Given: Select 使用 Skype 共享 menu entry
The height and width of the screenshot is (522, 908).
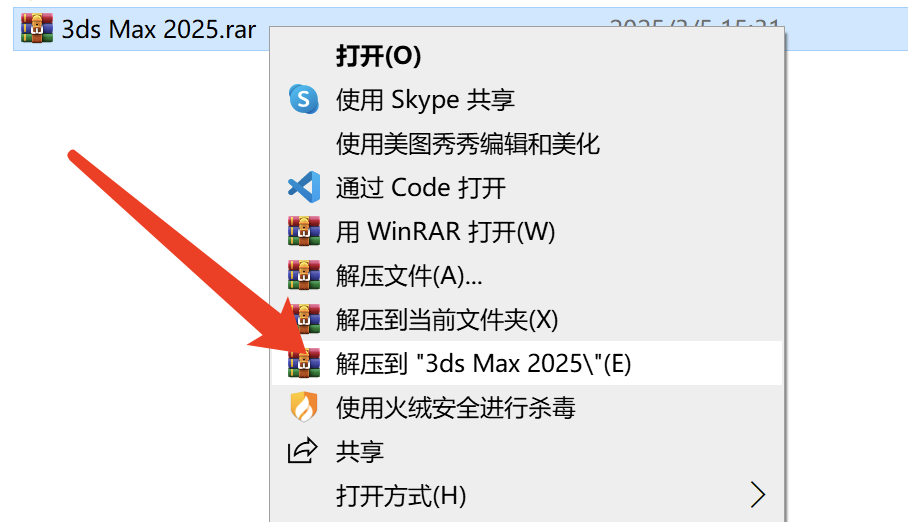Looking at the screenshot, I should click(425, 100).
